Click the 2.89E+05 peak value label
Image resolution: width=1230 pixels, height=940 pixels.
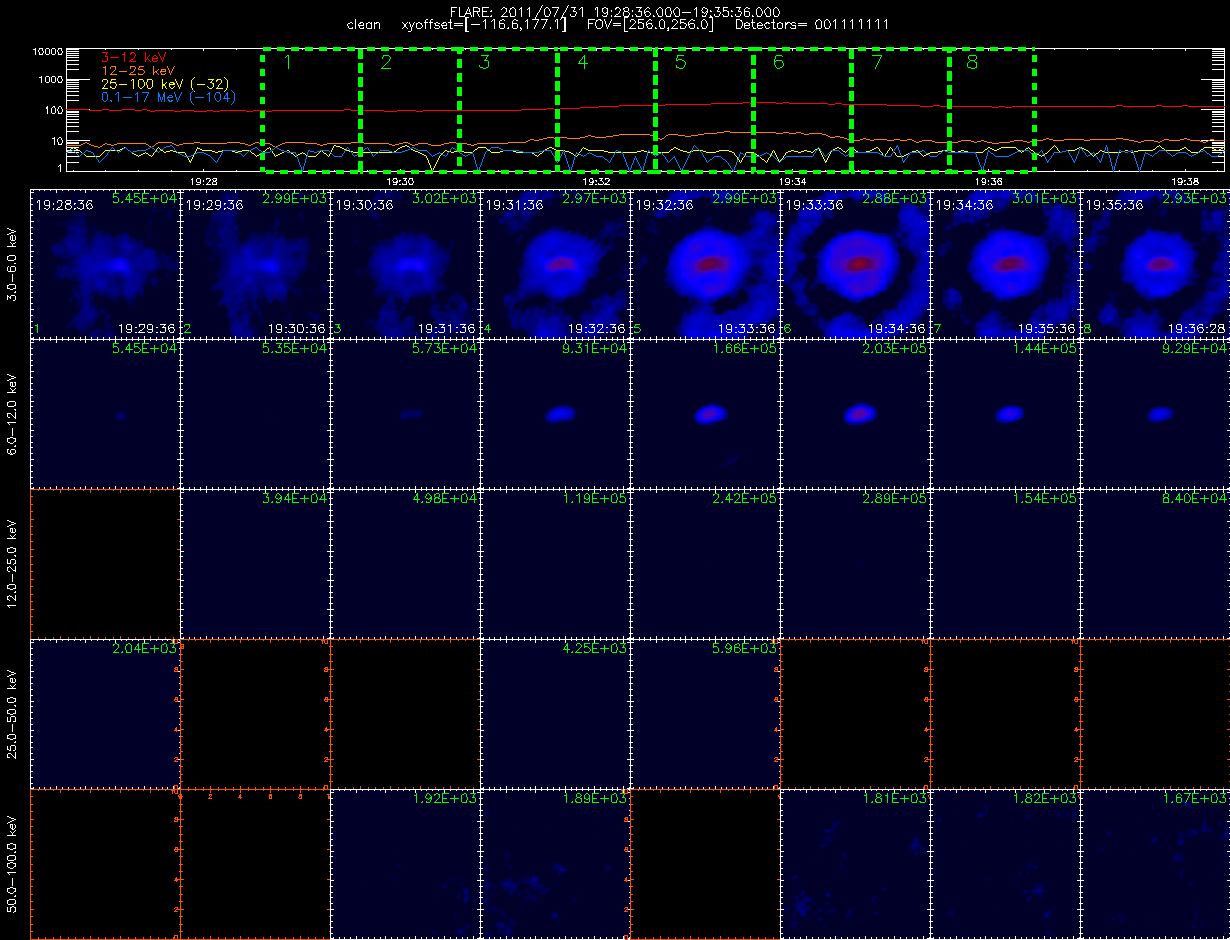[895, 499]
